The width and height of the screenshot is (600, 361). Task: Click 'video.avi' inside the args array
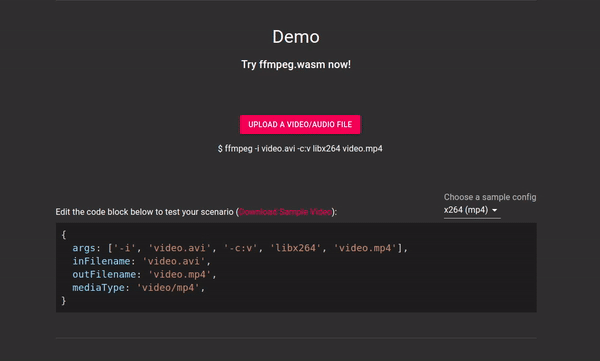coord(179,248)
